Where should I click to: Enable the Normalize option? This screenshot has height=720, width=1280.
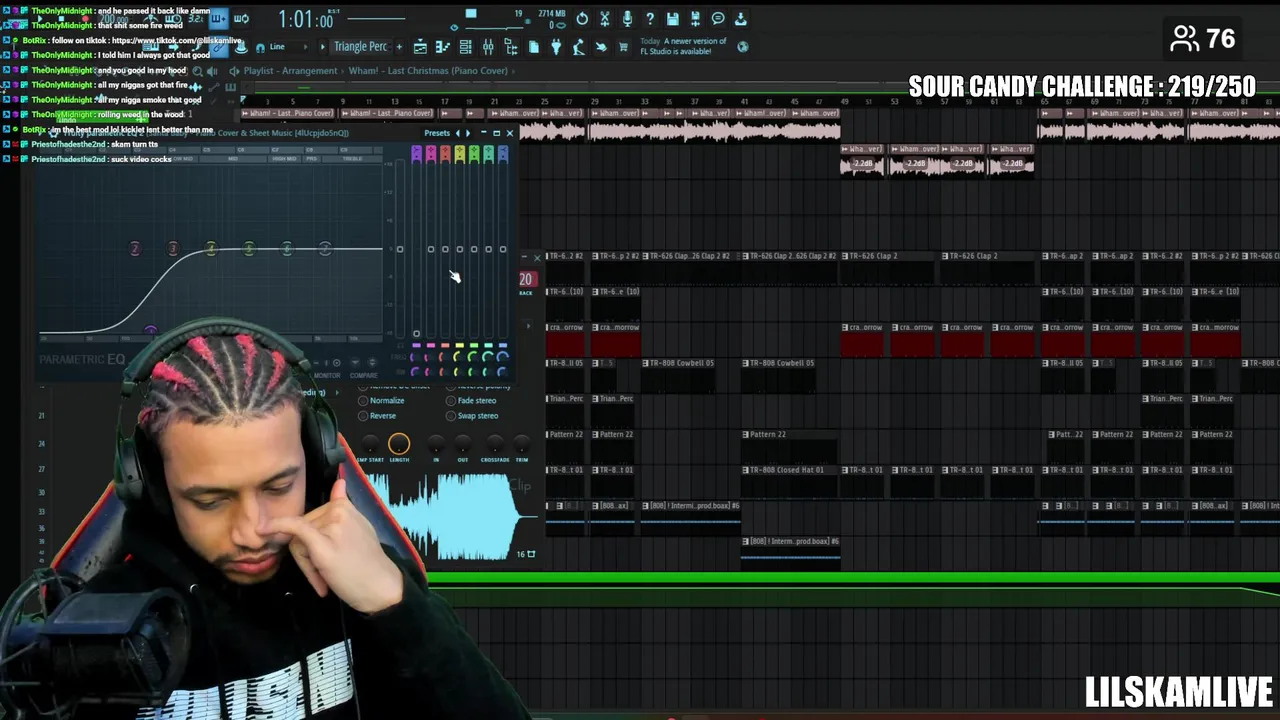click(x=382, y=400)
